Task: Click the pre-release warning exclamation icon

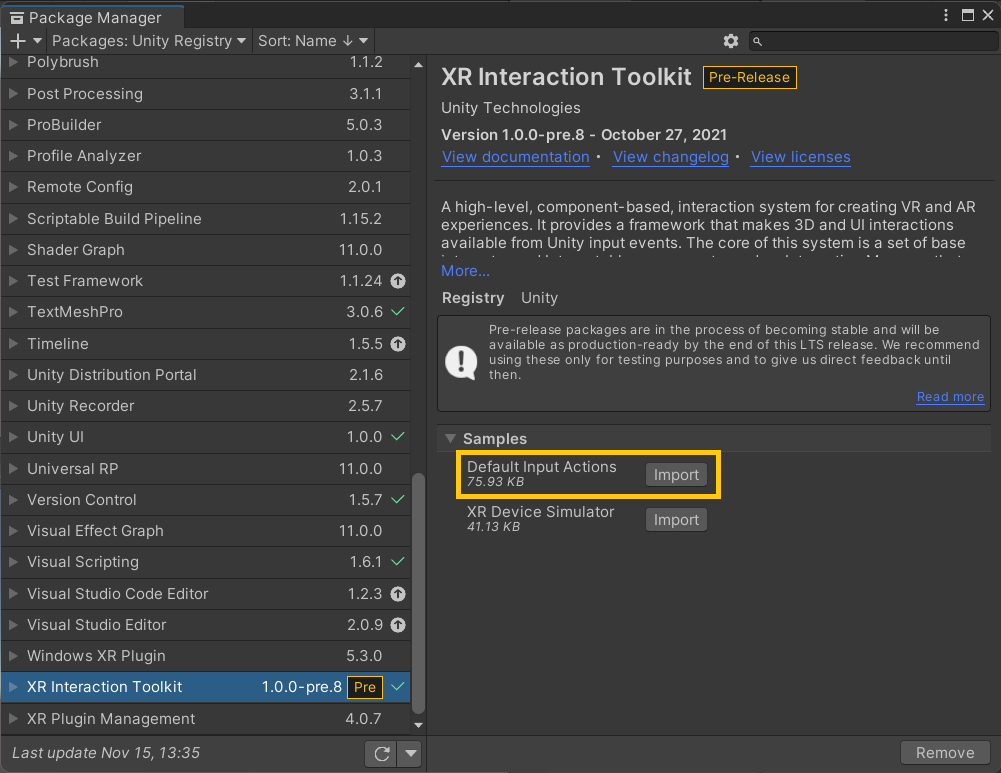Action: coord(461,363)
